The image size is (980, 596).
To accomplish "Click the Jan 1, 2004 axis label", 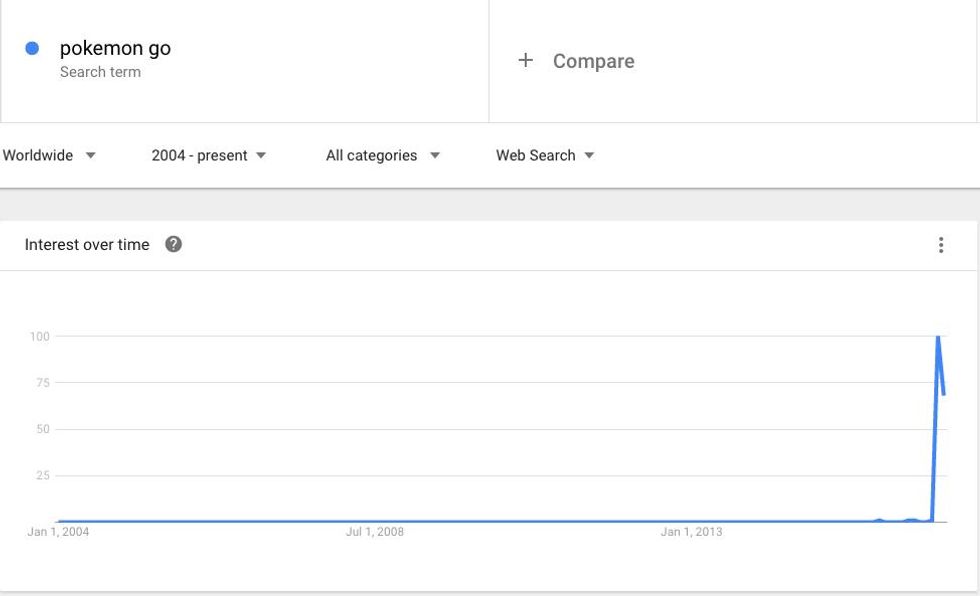I will [x=58, y=532].
